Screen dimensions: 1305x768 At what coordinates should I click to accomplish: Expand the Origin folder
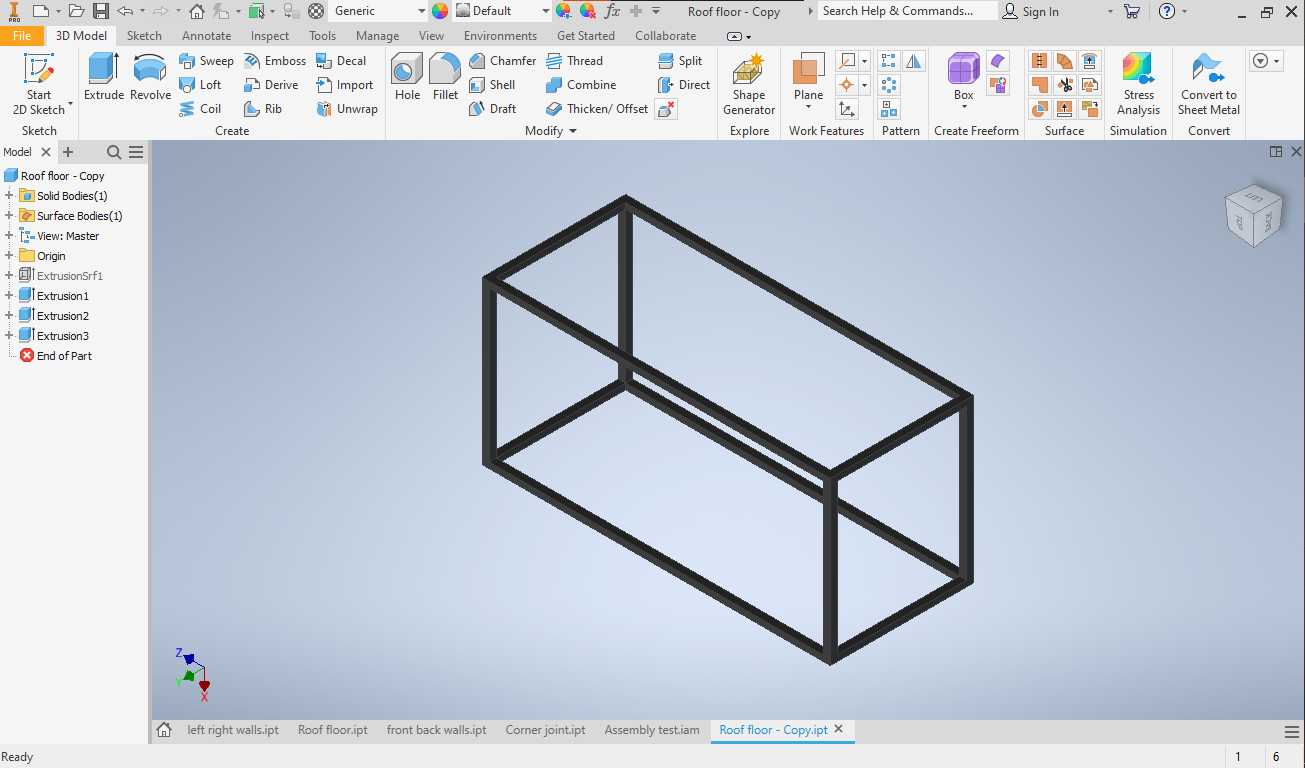[9, 256]
